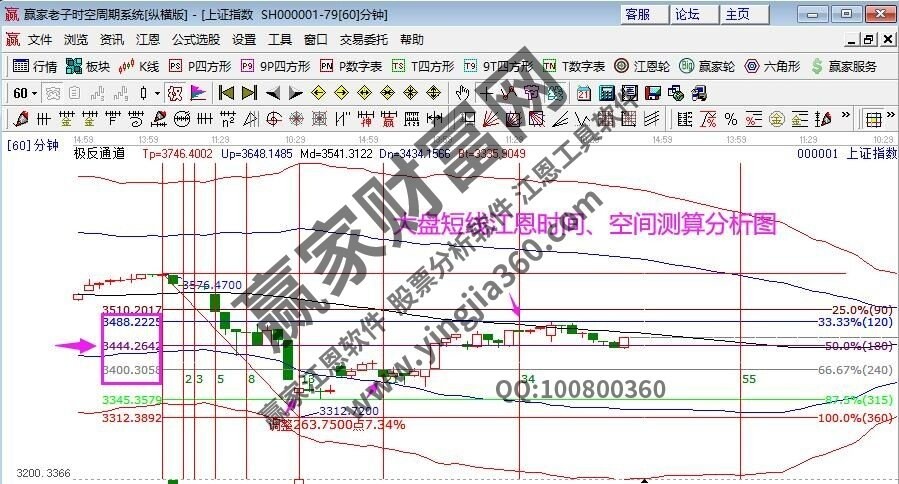Expand the candlestick style dropdown arrow

(157, 93)
